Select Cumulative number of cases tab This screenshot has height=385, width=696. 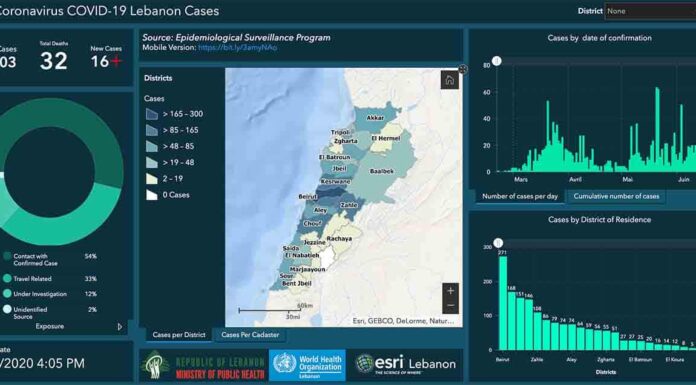click(616, 196)
